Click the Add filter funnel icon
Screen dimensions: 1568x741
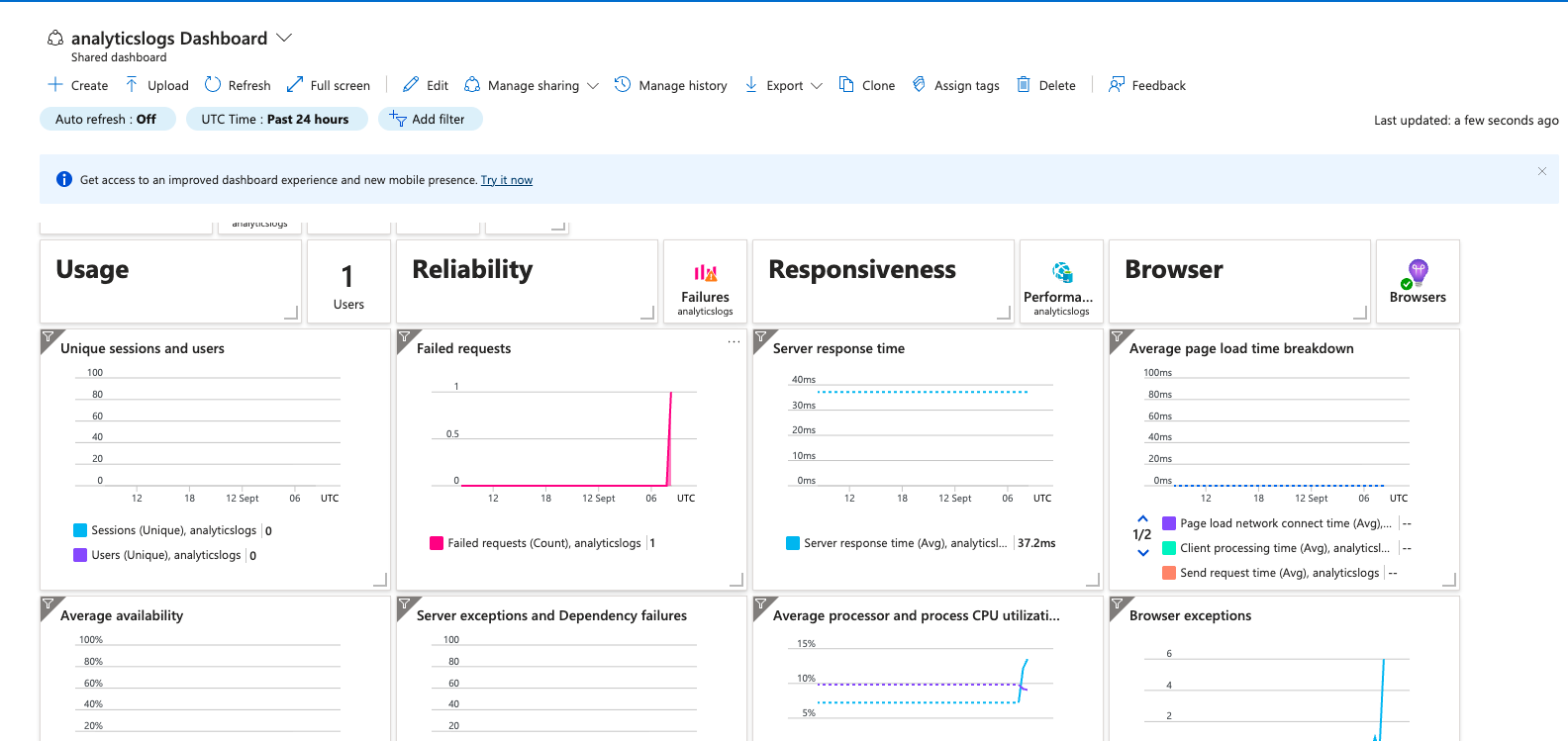click(x=398, y=119)
